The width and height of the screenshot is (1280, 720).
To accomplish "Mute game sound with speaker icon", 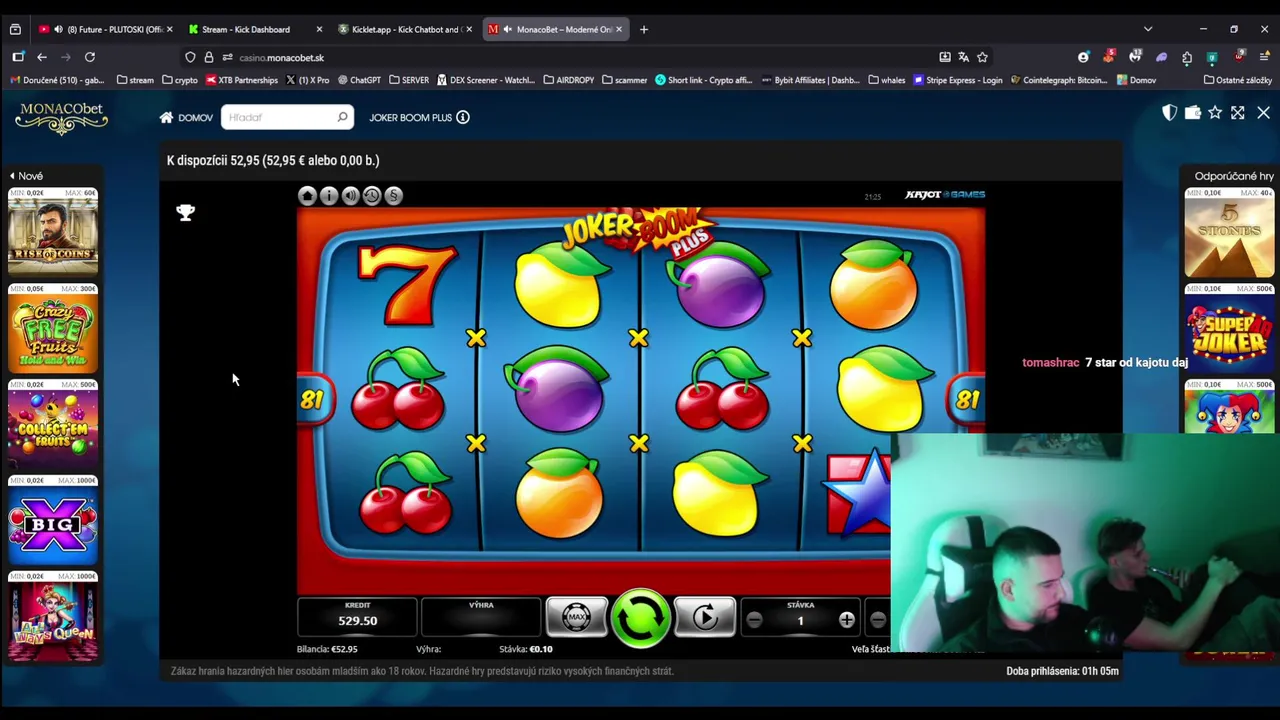I will coord(350,196).
